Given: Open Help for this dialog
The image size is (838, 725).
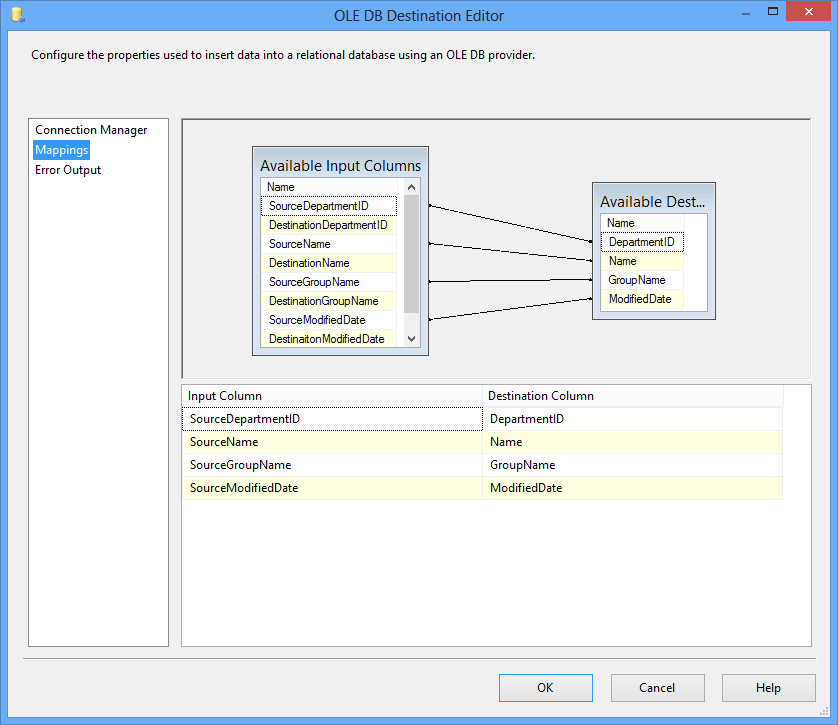Looking at the screenshot, I should click(768, 688).
